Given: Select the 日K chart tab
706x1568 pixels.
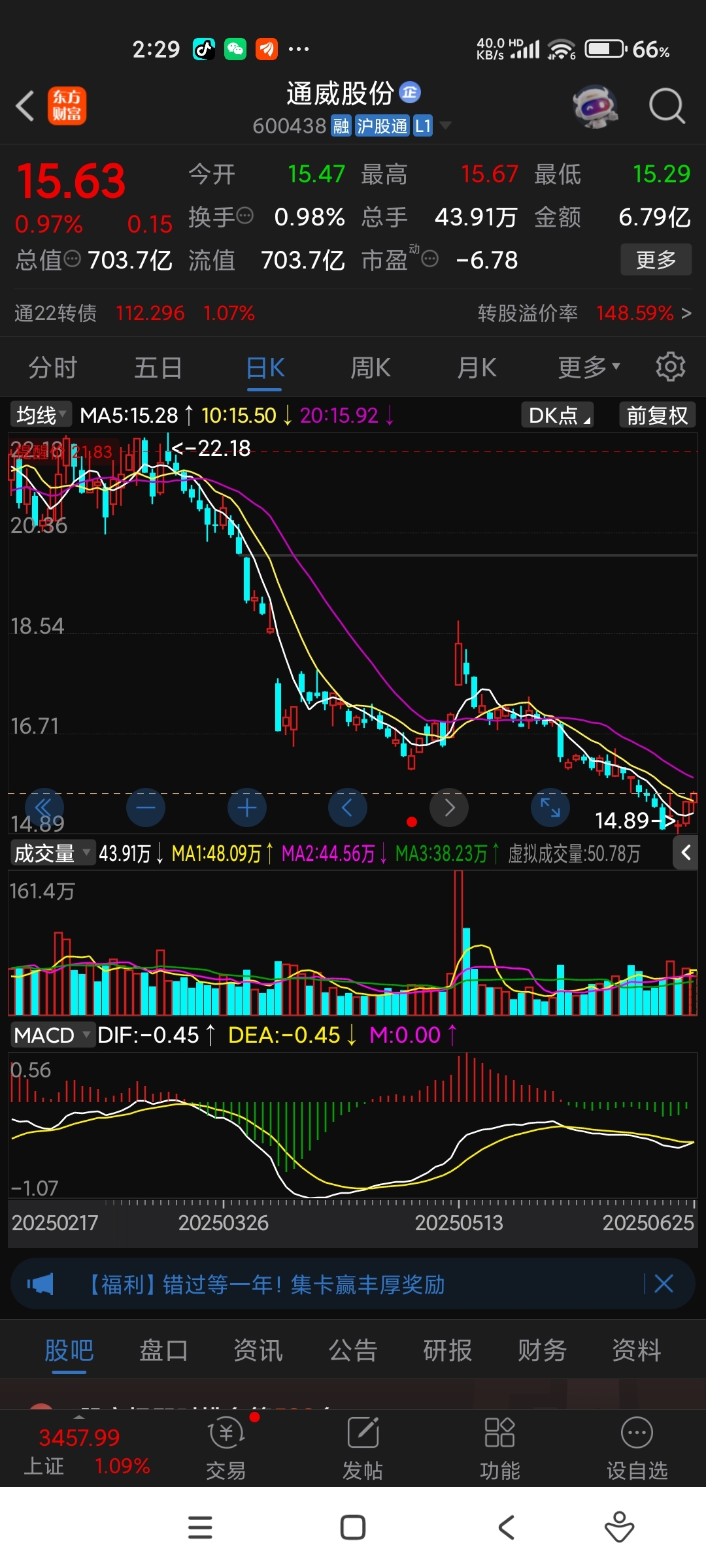Looking at the screenshot, I should coord(265,367).
